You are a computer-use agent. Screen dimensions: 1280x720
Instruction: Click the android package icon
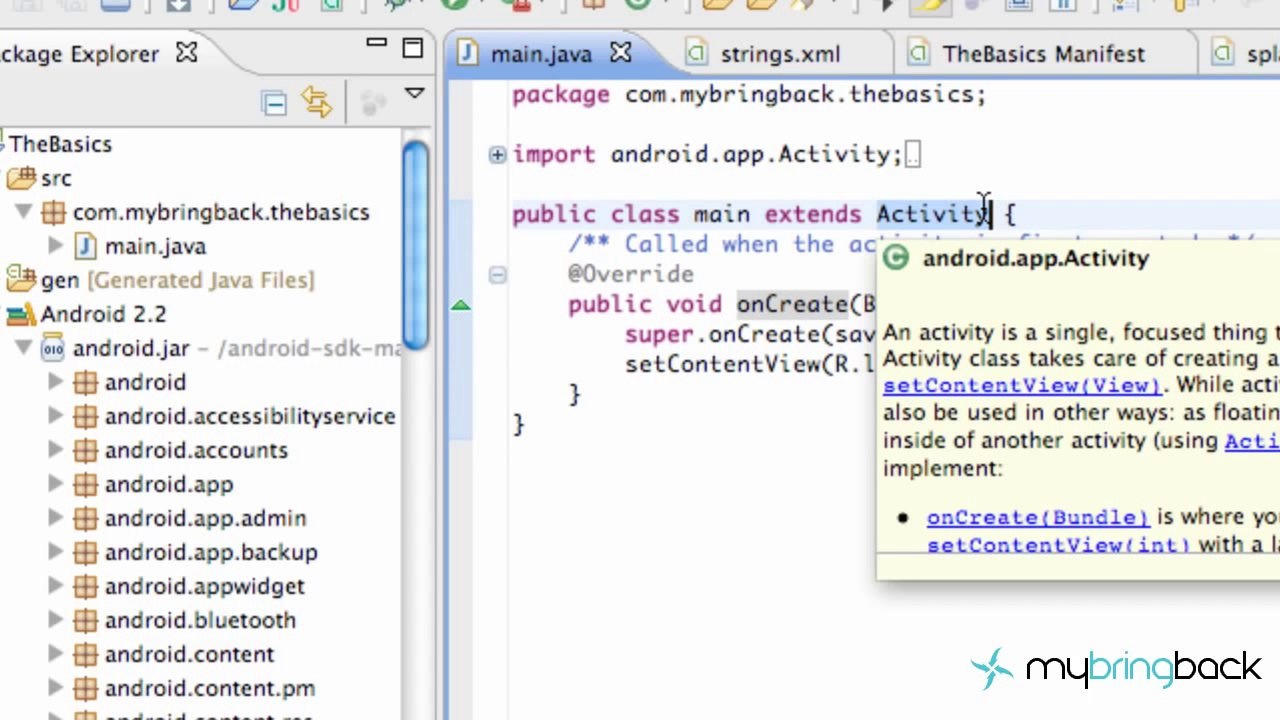[x=86, y=382]
